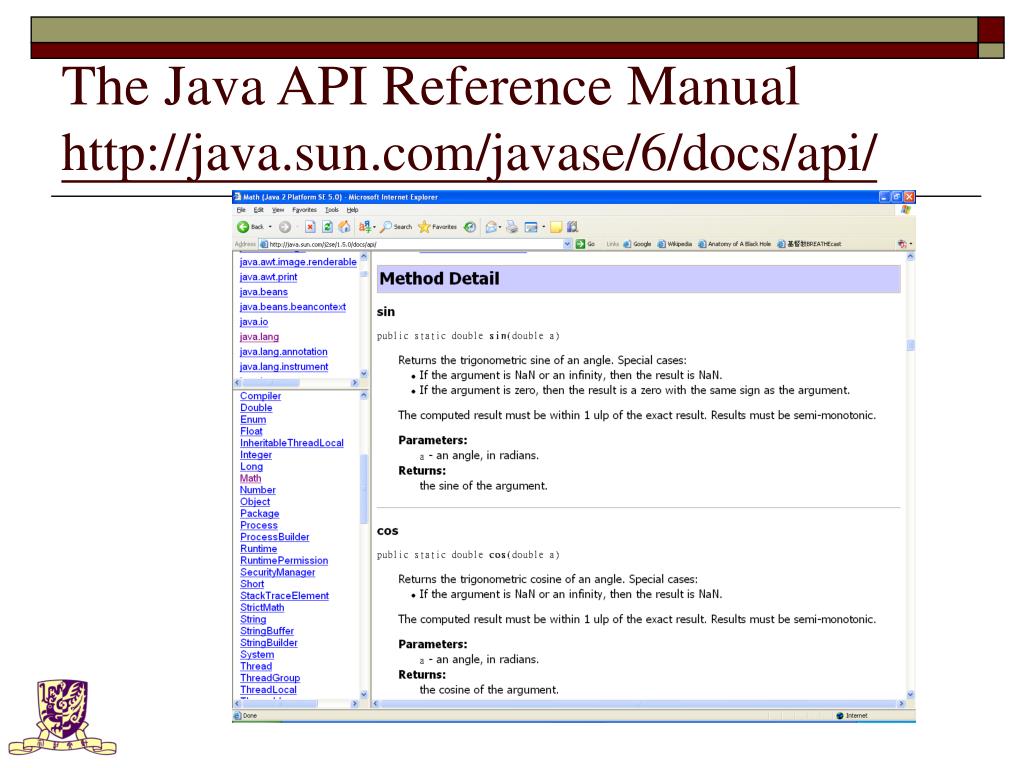Click the 'a' character language toolbar icon

364,227
